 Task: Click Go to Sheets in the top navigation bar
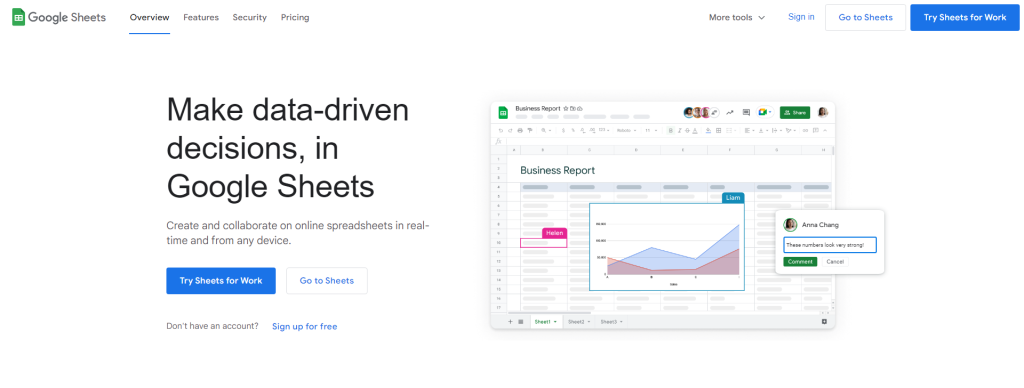click(865, 18)
